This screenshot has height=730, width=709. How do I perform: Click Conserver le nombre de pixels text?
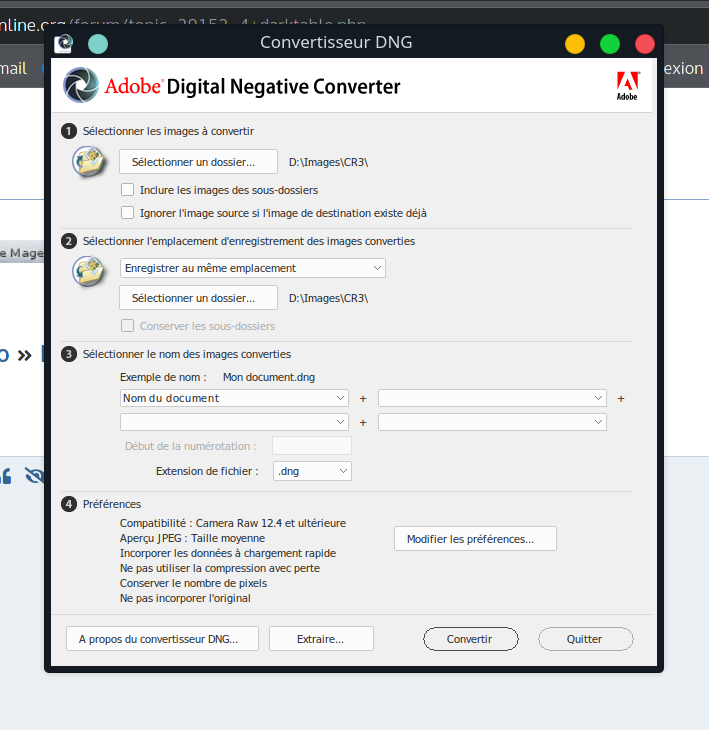pos(193,583)
